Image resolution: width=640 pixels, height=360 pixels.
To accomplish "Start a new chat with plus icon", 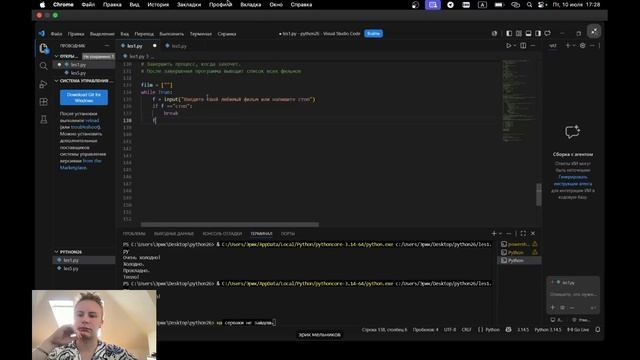I will [x=567, y=46].
